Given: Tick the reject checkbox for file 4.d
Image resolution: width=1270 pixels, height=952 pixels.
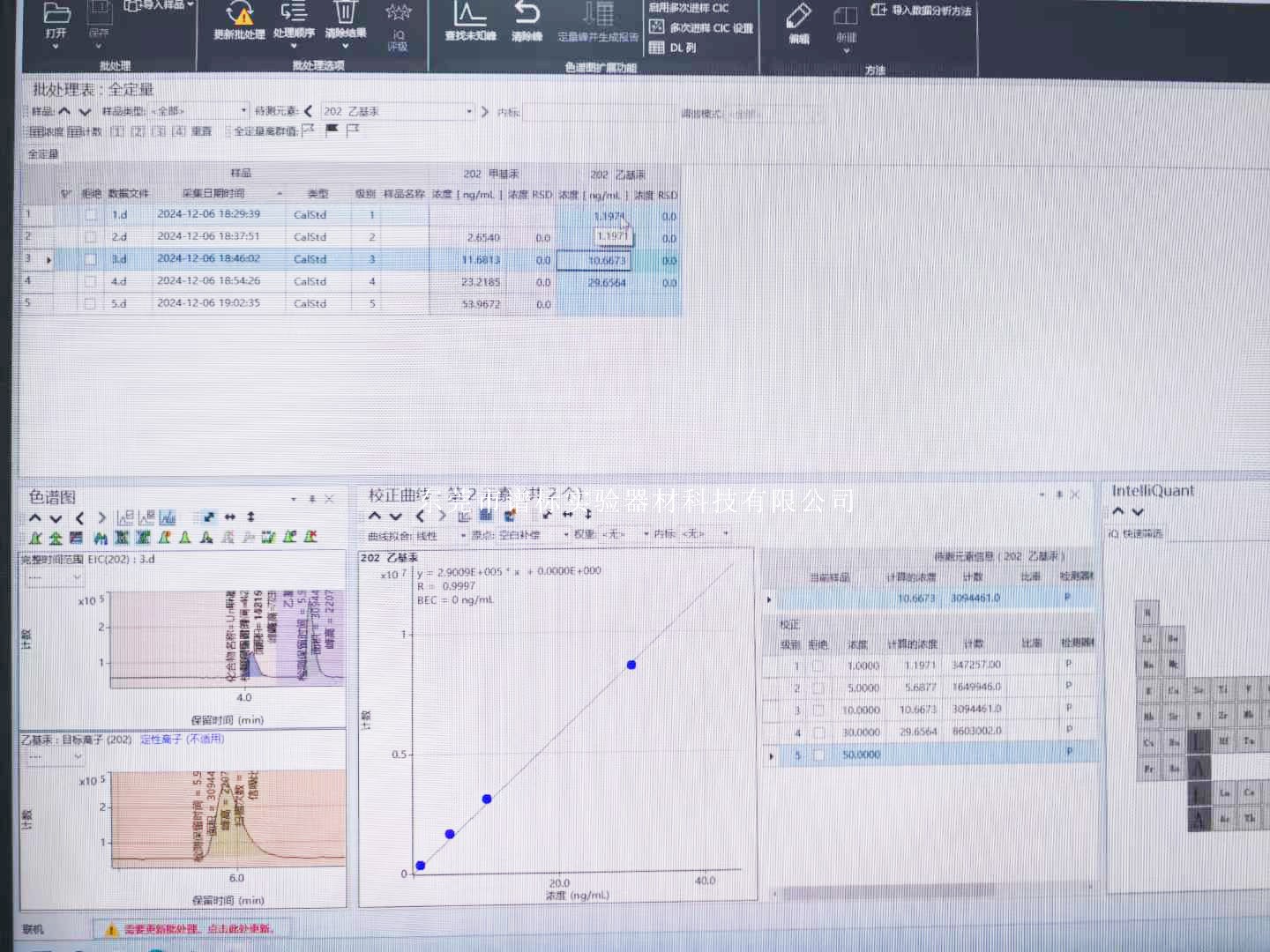Looking at the screenshot, I should [x=90, y=282].
